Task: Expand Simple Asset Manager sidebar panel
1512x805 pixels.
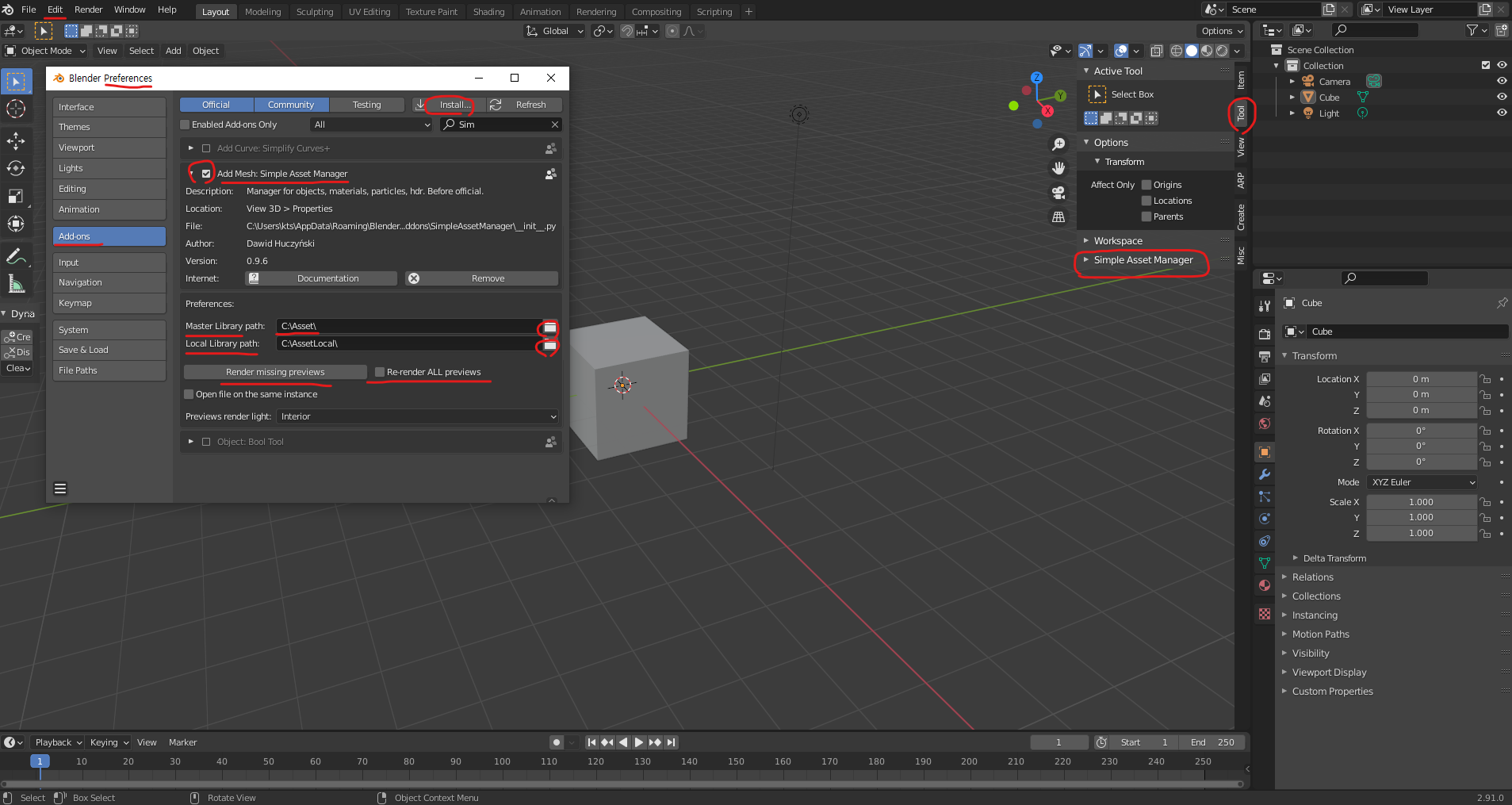Action: (x=1143, y=260)
